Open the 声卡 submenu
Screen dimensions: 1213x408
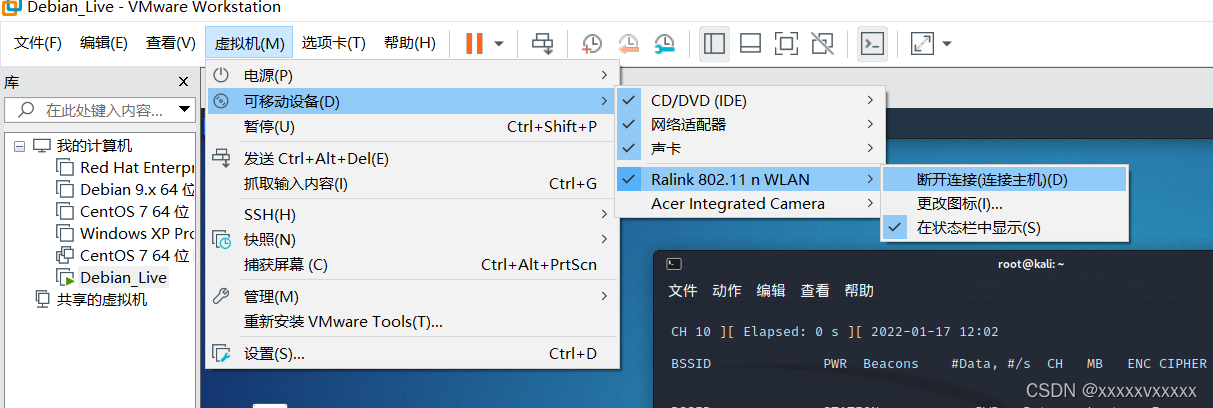point(748,148)
